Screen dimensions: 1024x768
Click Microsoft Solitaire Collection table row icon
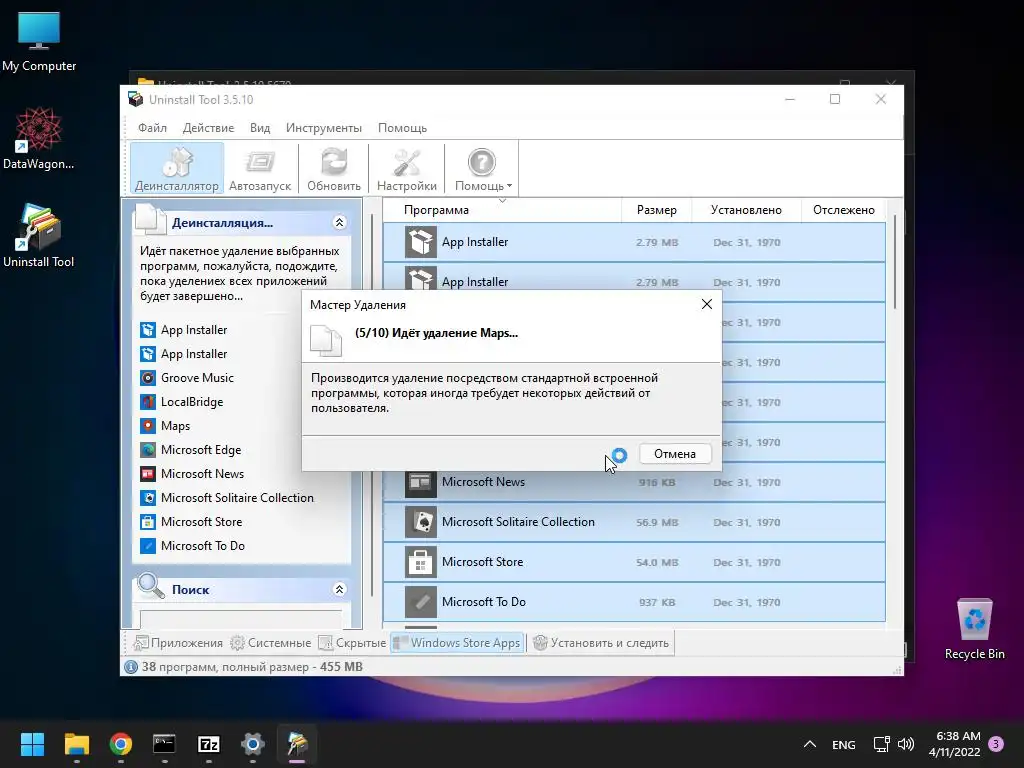point(421,522)
